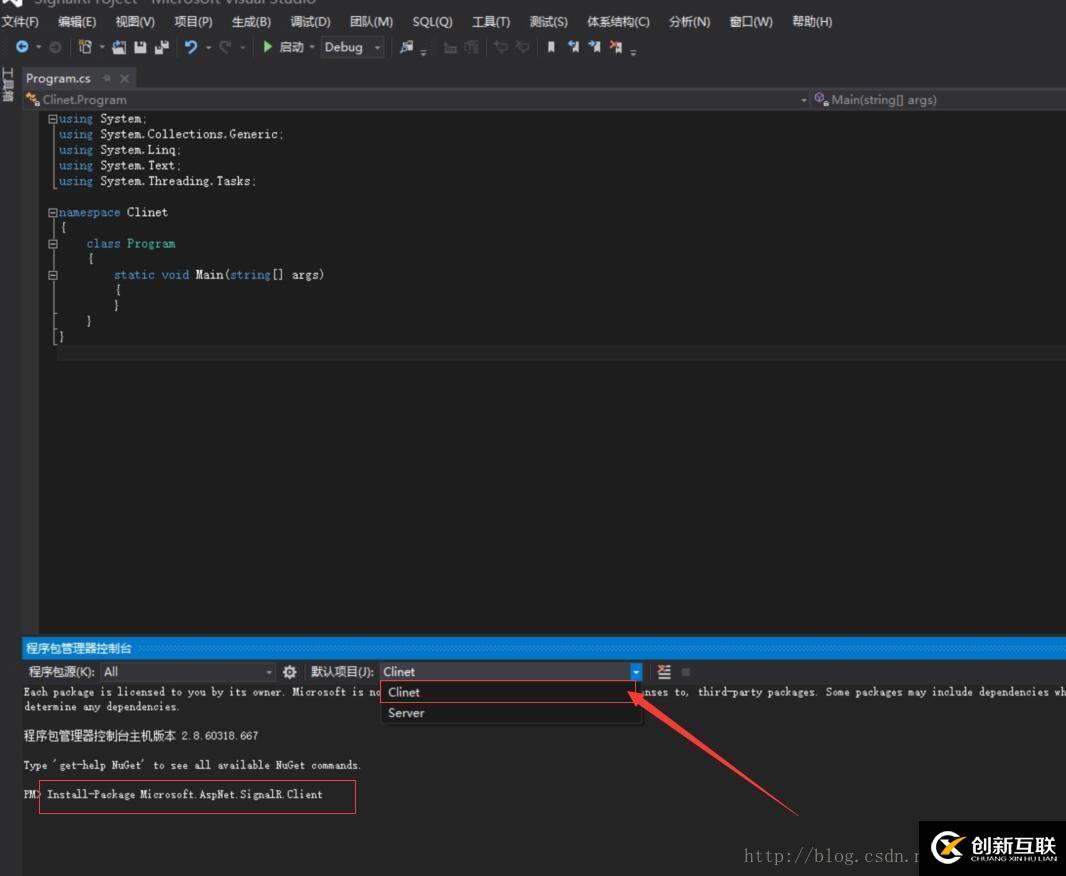Expand the 启动 button dropdown arrow
The height and width of the screenshot is (876, 1066).
click(x=312, y=47)
